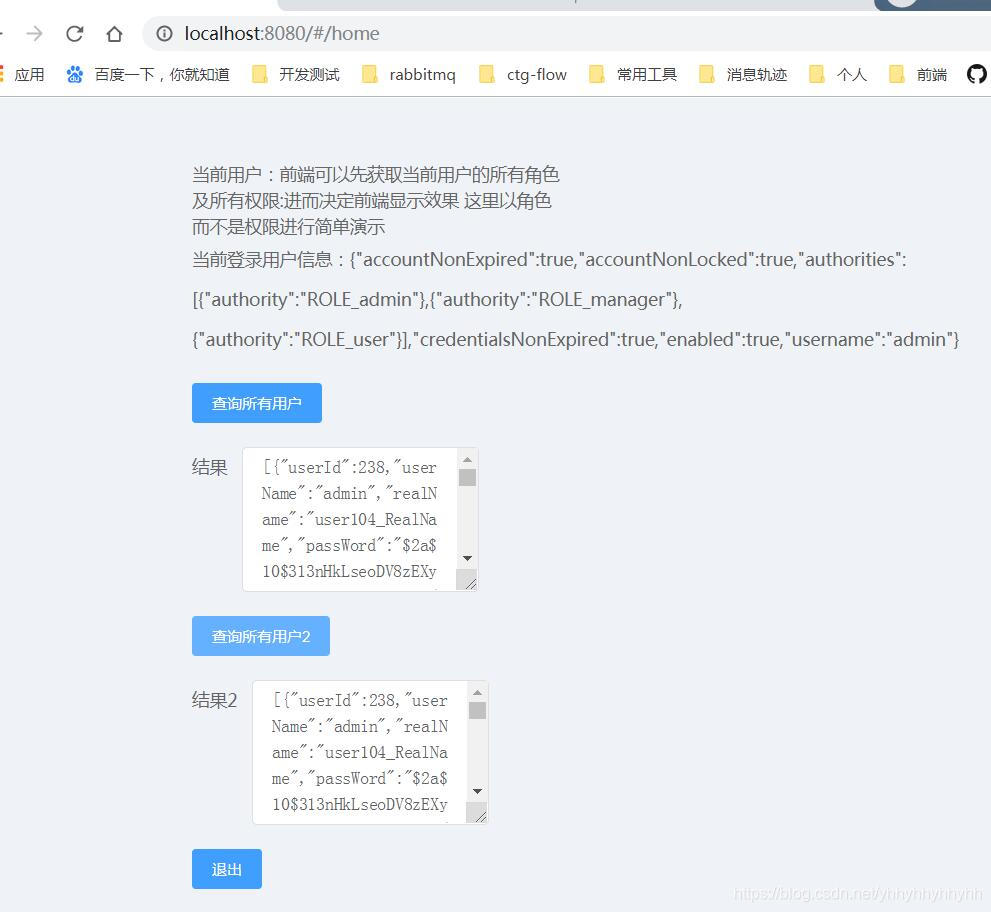The width and height of the screenshot is (991, 912).
Task: Click scroll-down arrow of 结果 textarea
Action: [x=468, y=558]
